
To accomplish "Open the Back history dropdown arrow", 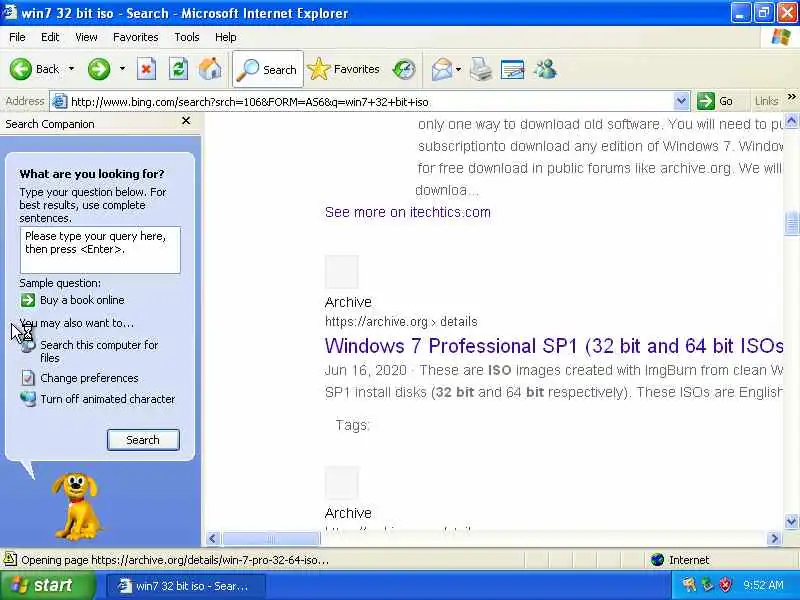I will pos(71,69).
